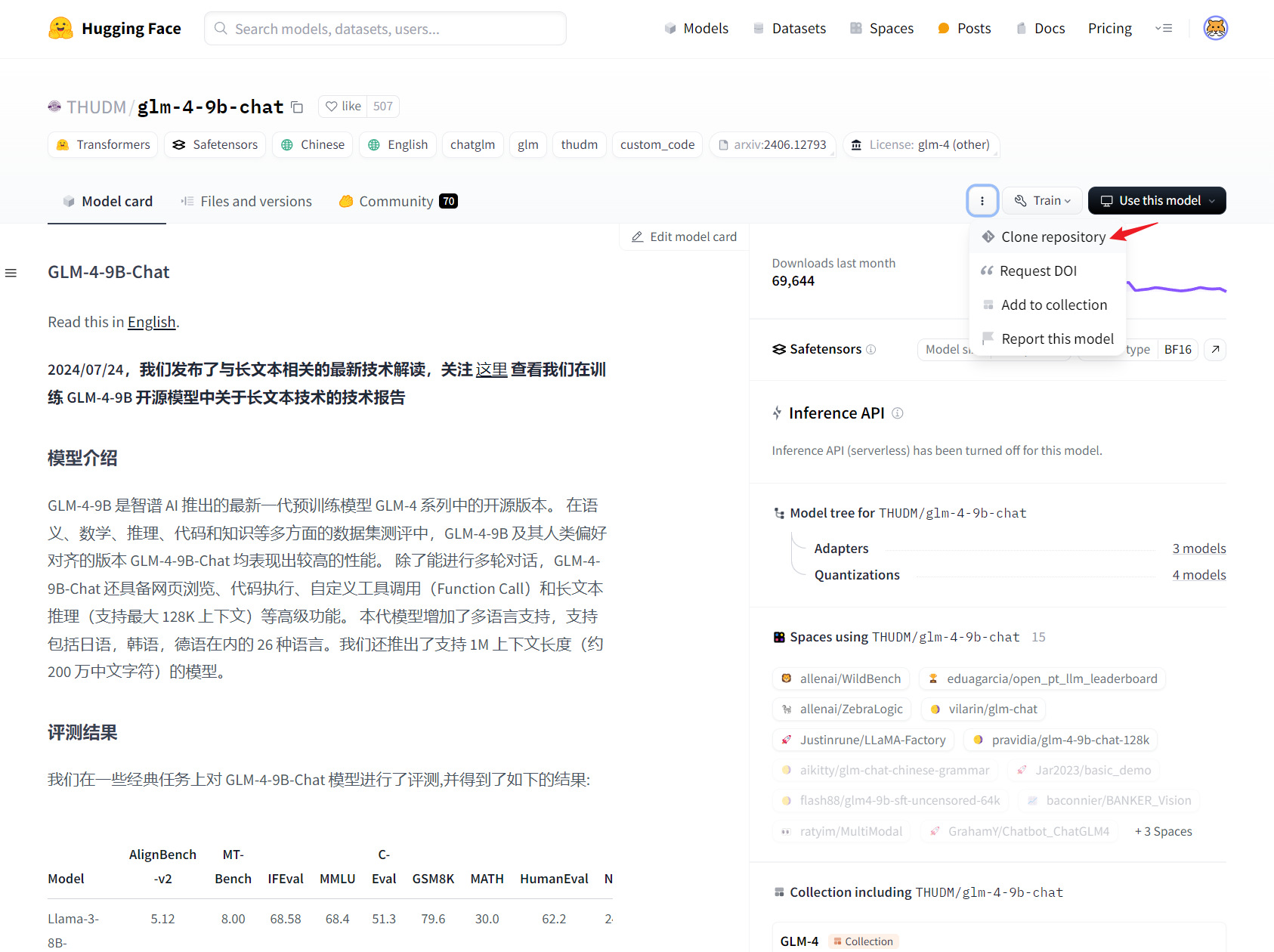Click your user avatar icon
Screen dimensions: 1274x952
coord(1215,27)
